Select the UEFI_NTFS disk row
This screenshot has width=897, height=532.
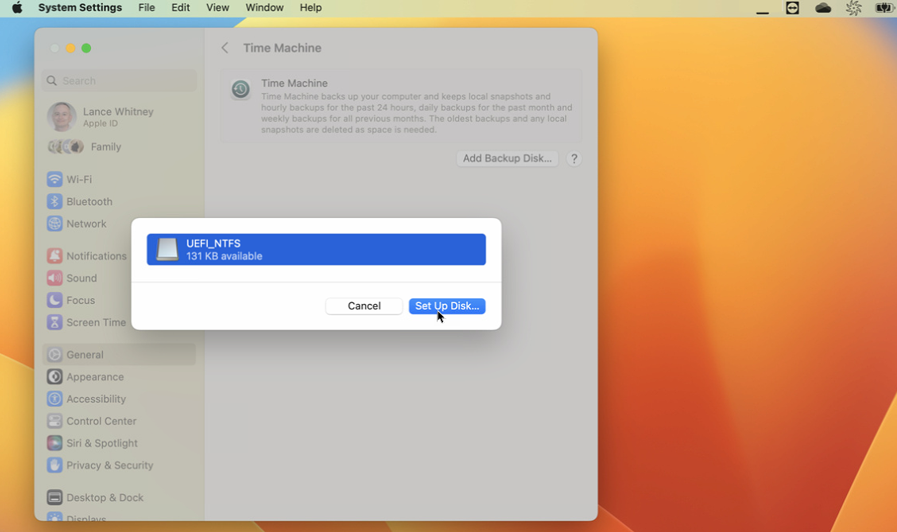click(316, 249)
